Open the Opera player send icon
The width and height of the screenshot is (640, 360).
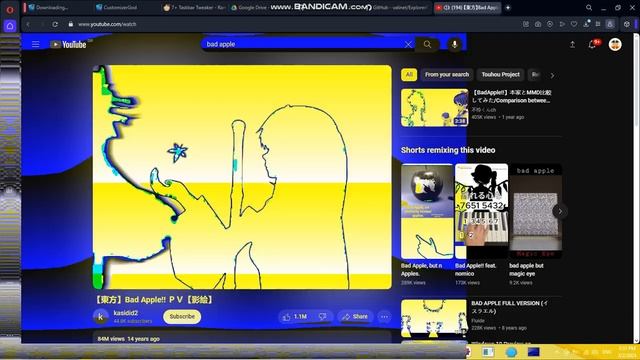[562, 24]
